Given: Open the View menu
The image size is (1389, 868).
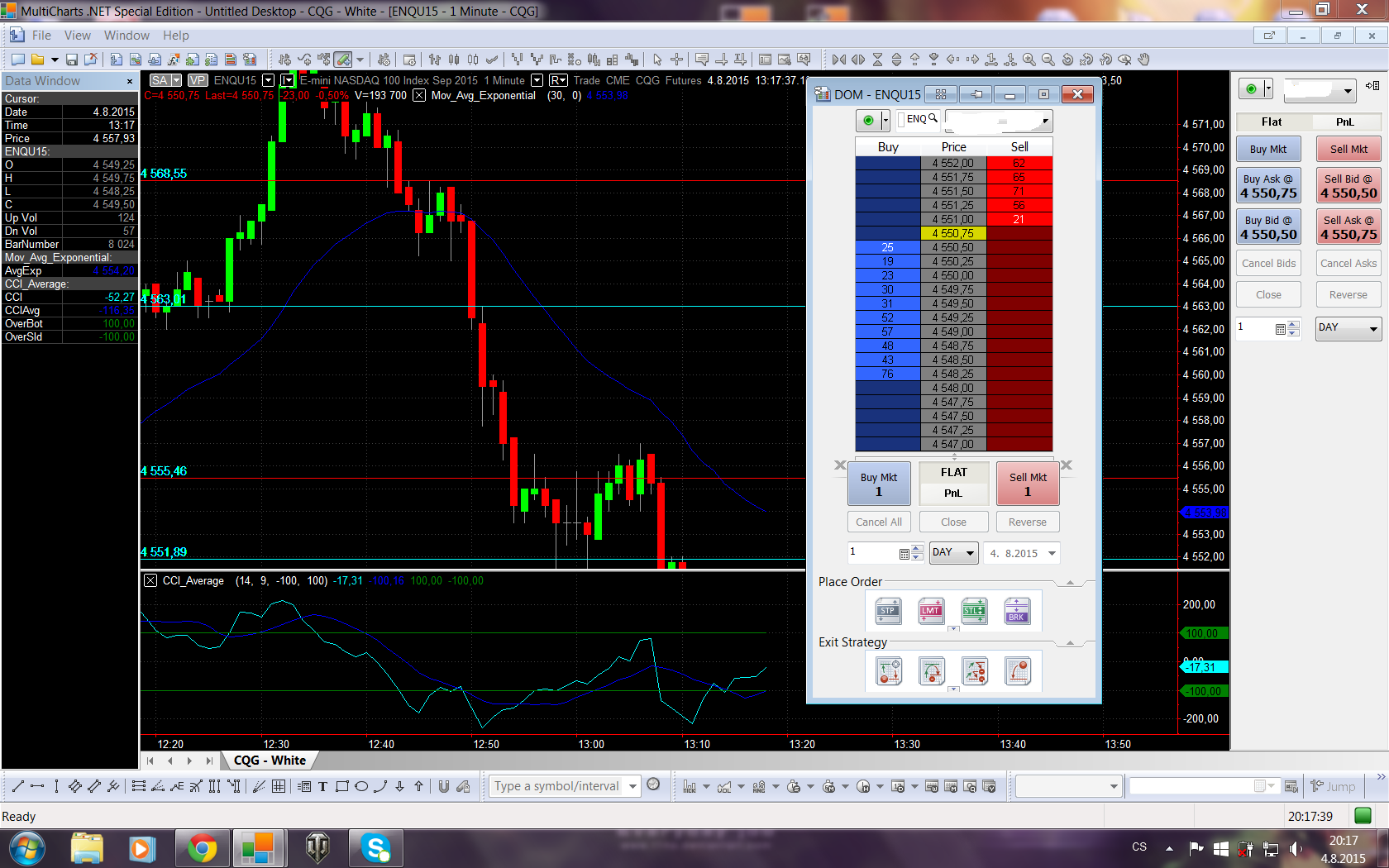Looking at the screenshot, I should point(77,36).
